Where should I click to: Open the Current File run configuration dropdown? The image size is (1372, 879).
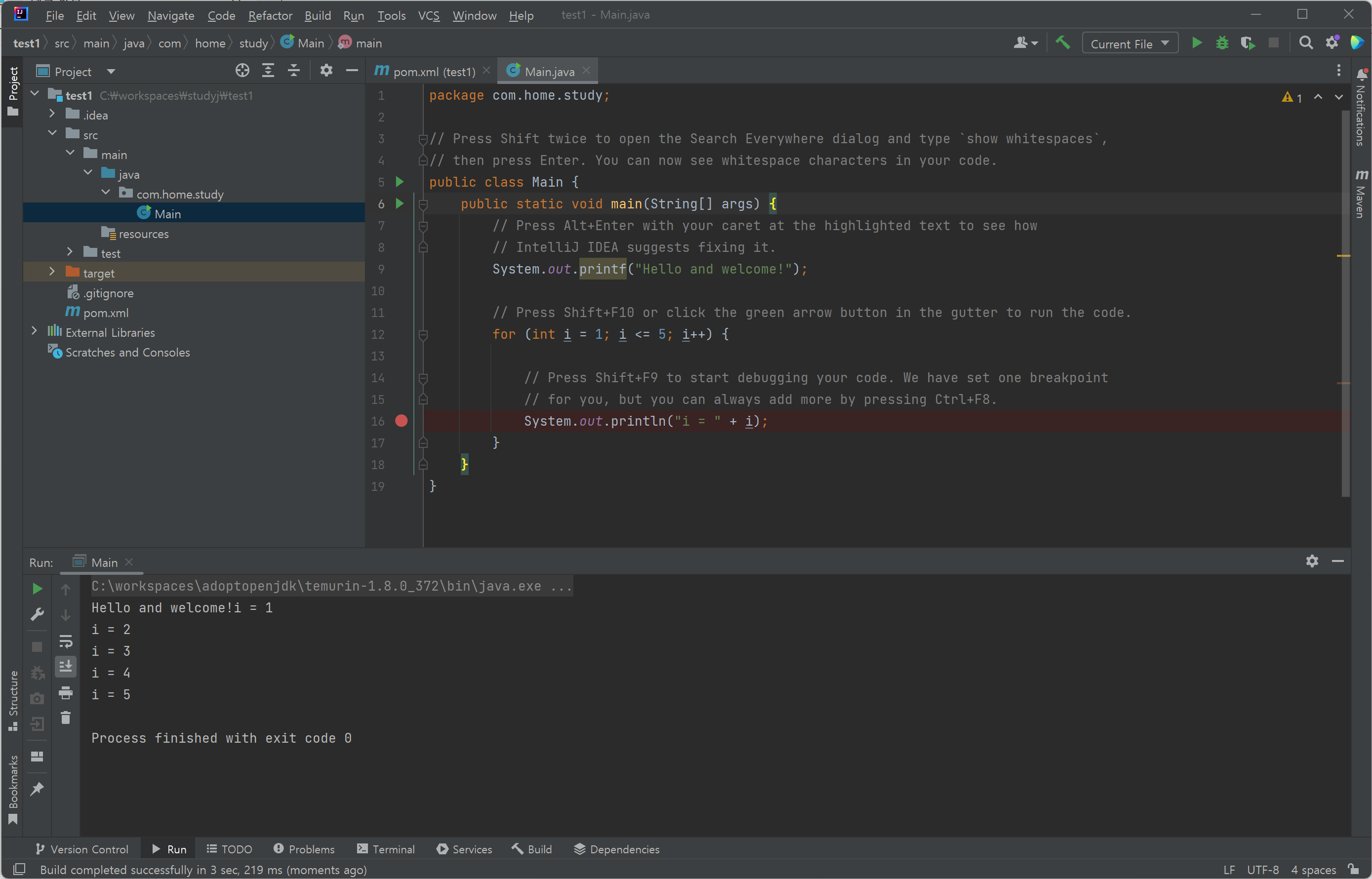1130,43
